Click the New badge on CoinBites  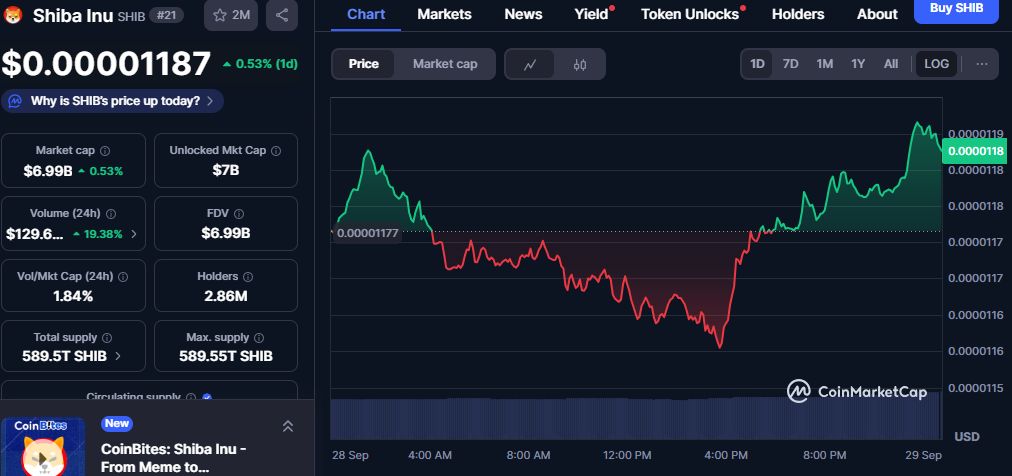click(x=117, y=424)
